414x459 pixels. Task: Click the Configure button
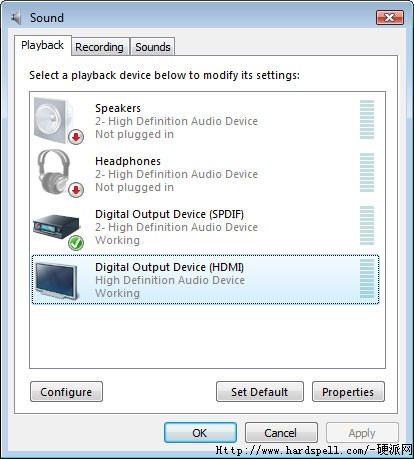click(66, 392)
